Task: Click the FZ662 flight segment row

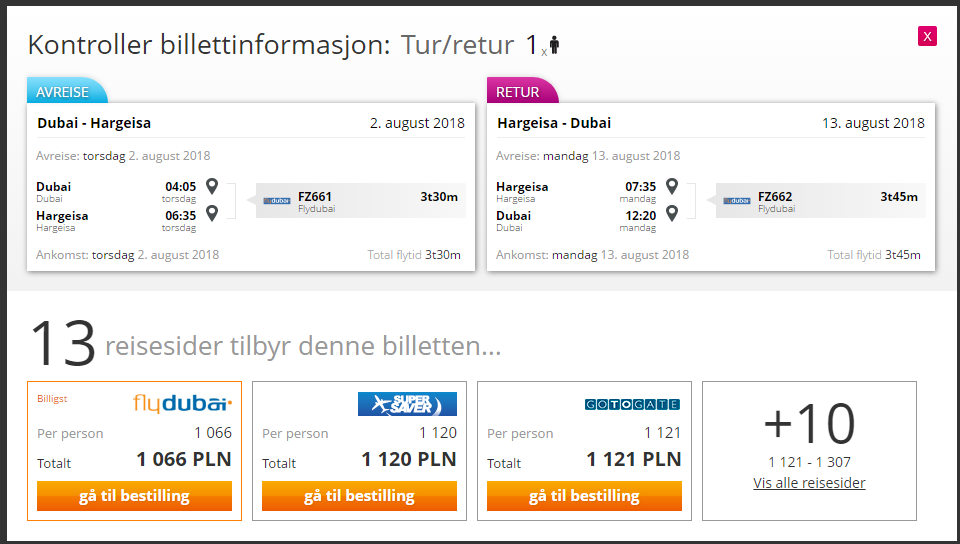Action: click(x=820, y=201)
